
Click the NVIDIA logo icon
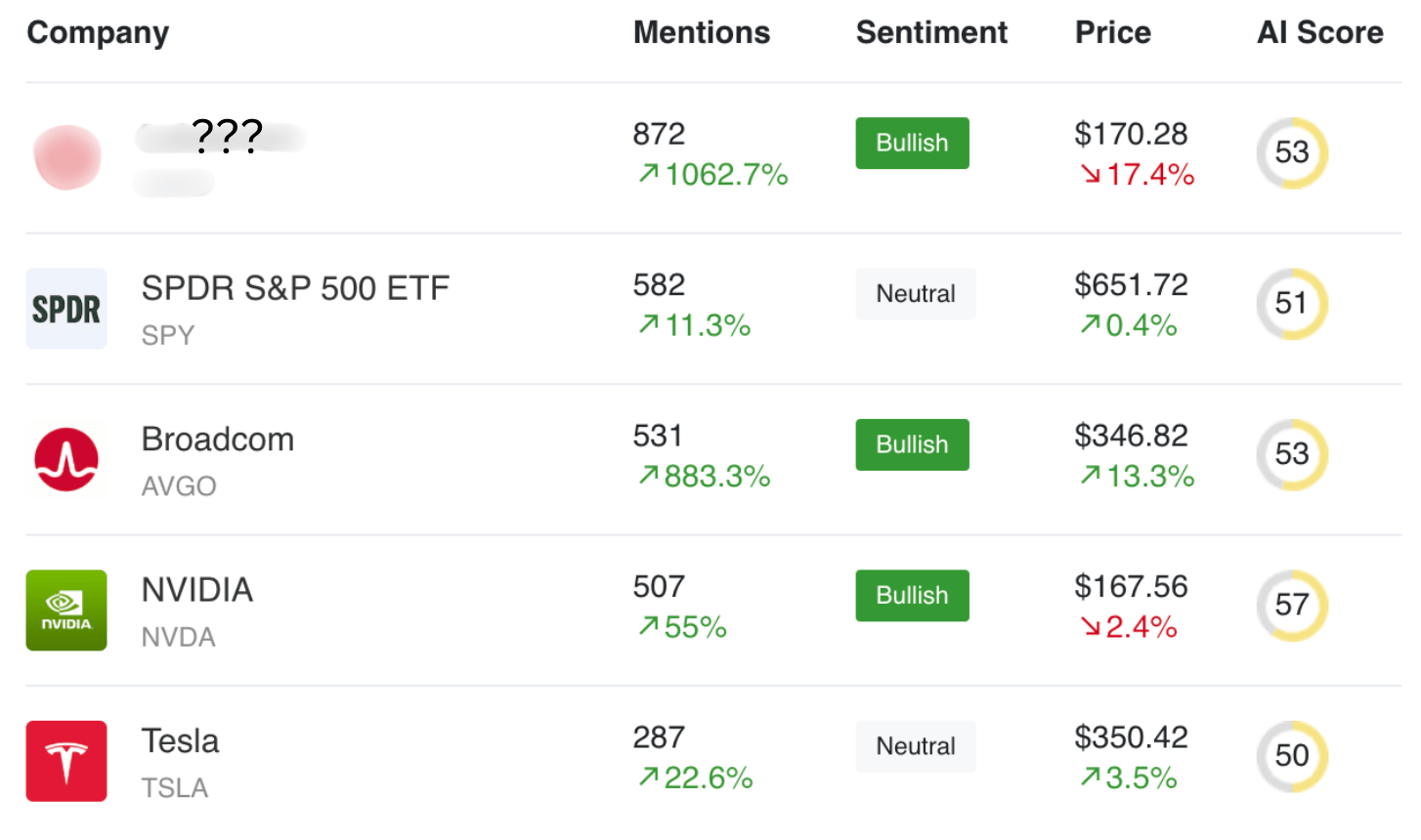[66, 610]
